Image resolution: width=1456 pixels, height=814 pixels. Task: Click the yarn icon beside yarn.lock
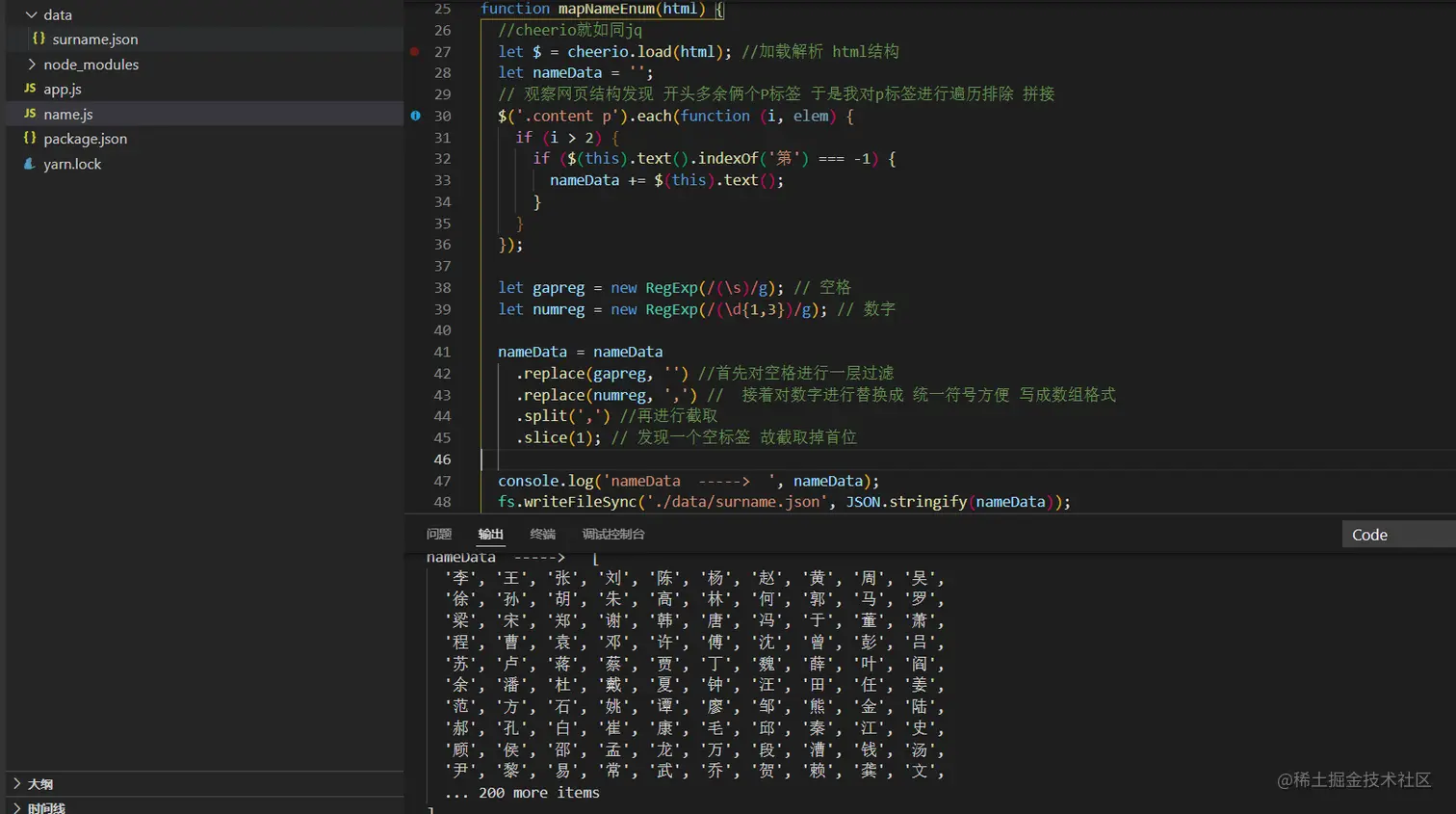[x=30, y=164]
